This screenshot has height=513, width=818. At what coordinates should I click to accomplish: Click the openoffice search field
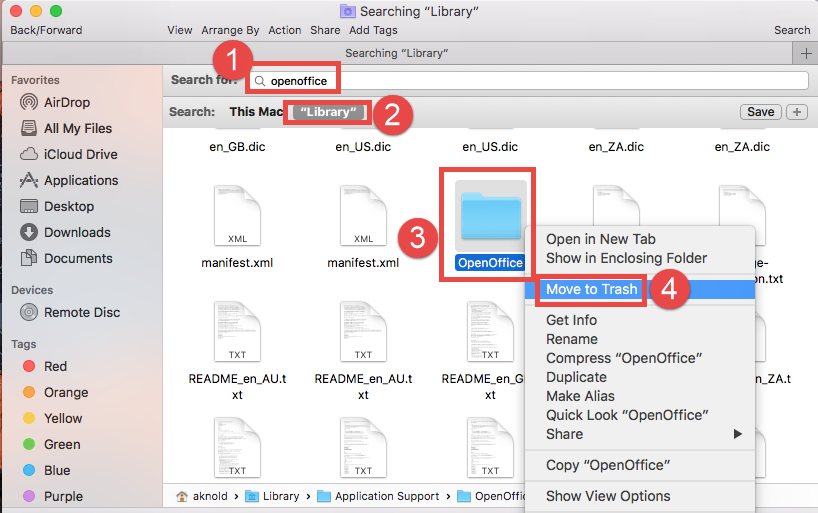529,81
